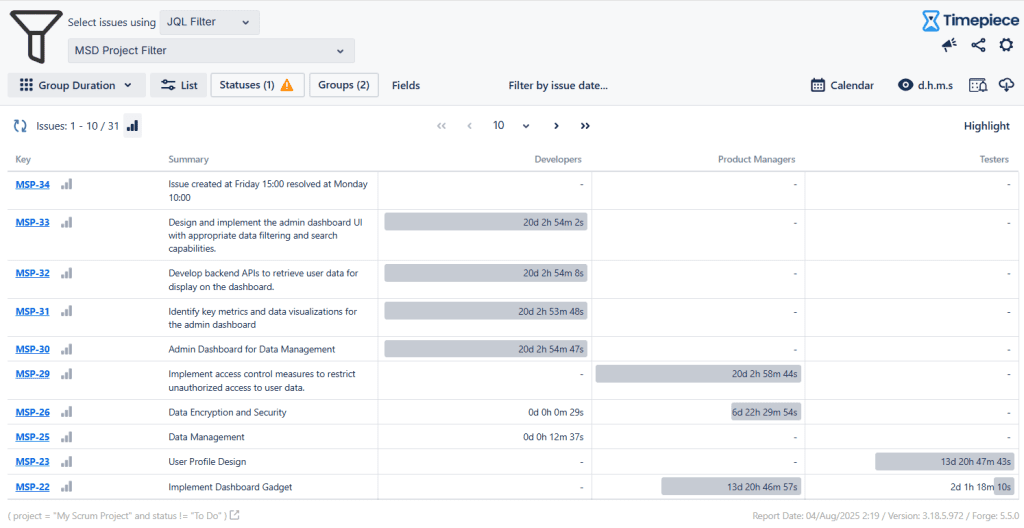Image resolution: width=1024 pixels, height=528 pixels.
Task: Open MSD Project Filter dropdown
Action: (x=211, y=50)
